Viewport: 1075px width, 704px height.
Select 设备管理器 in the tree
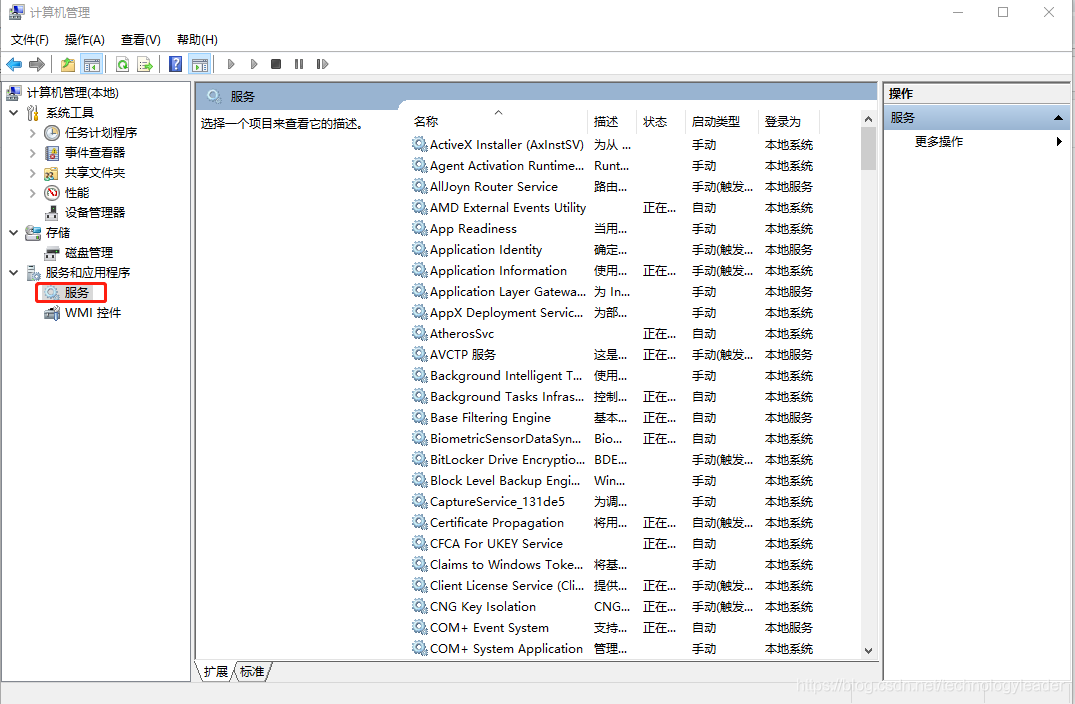tap(95, 213)
